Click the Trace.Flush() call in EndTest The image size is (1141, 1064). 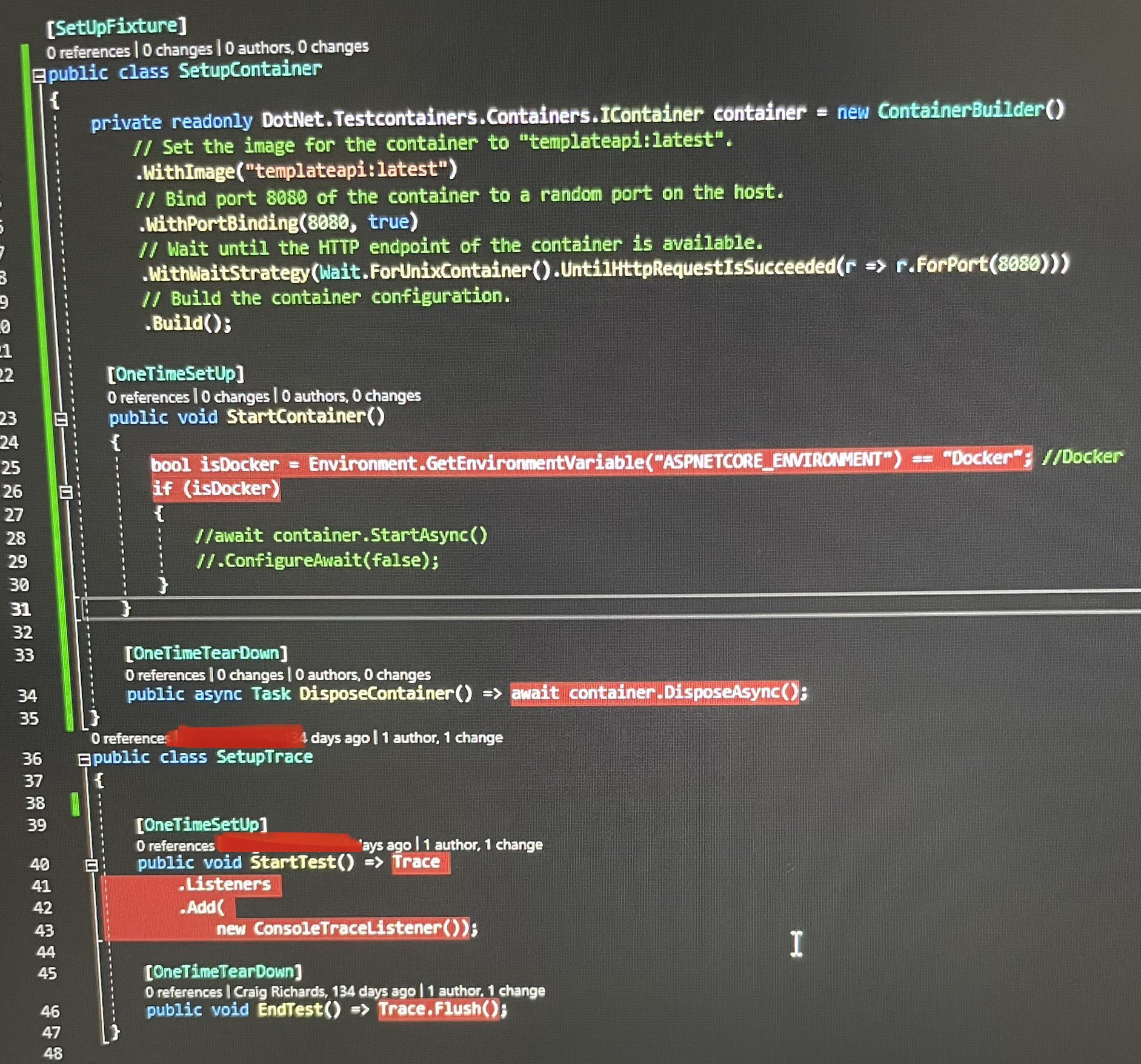pyautogui.click(x=439, y=1009)
